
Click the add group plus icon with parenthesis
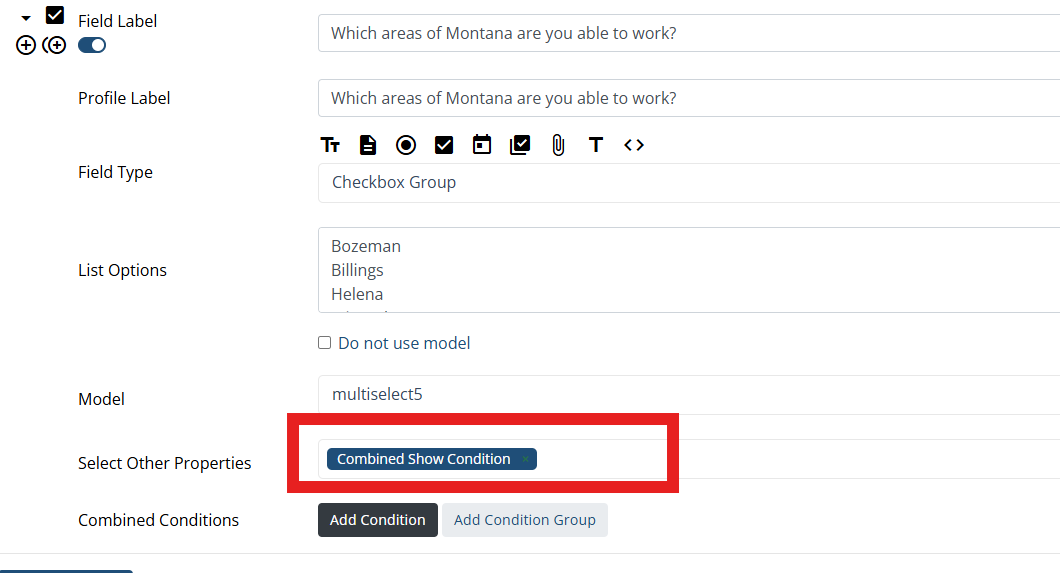point(54,45)
